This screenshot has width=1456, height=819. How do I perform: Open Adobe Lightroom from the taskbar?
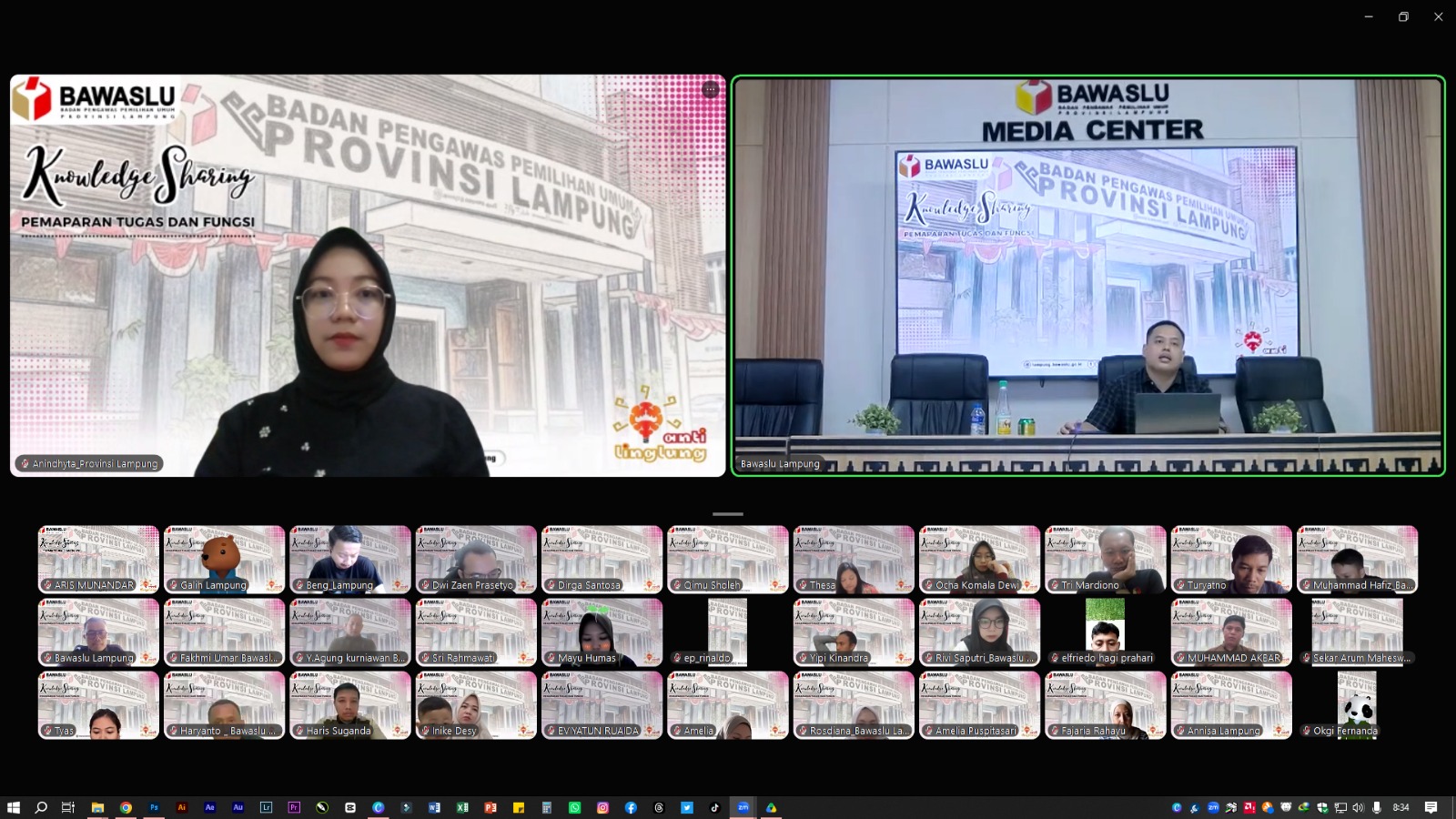click(x=266, y=807)
